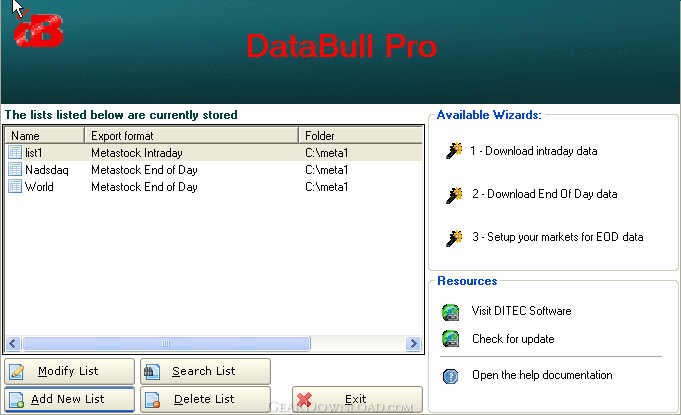Click the list icon beside Nadsdaq
The width and height of the screenshot is (681, 415).
point(15,169)
